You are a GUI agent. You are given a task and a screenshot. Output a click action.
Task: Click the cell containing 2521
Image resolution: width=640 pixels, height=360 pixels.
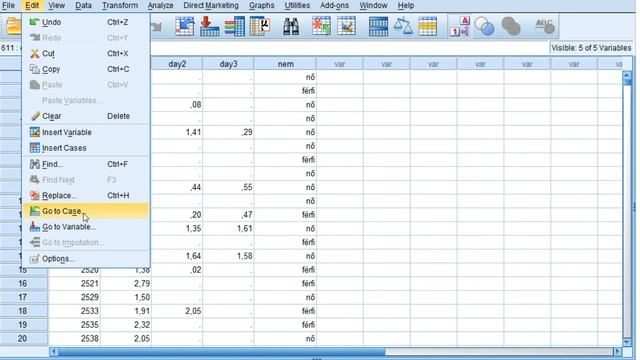point(75,283)
